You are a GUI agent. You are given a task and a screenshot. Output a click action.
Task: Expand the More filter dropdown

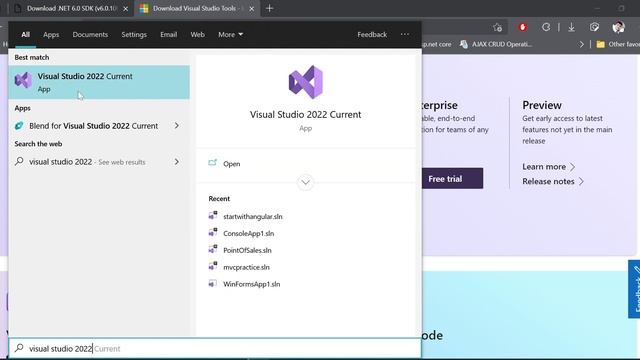click(231, 35)
